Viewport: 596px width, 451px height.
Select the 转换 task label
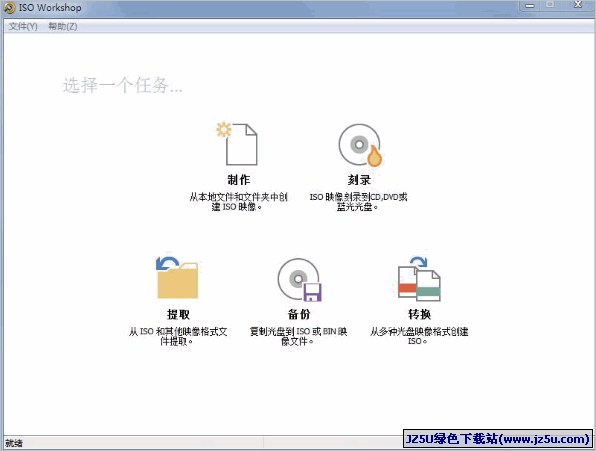tap(419, 314)
